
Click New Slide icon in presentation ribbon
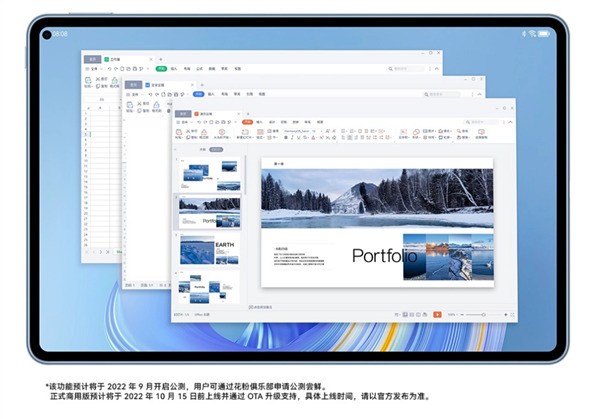pos(245,134)
